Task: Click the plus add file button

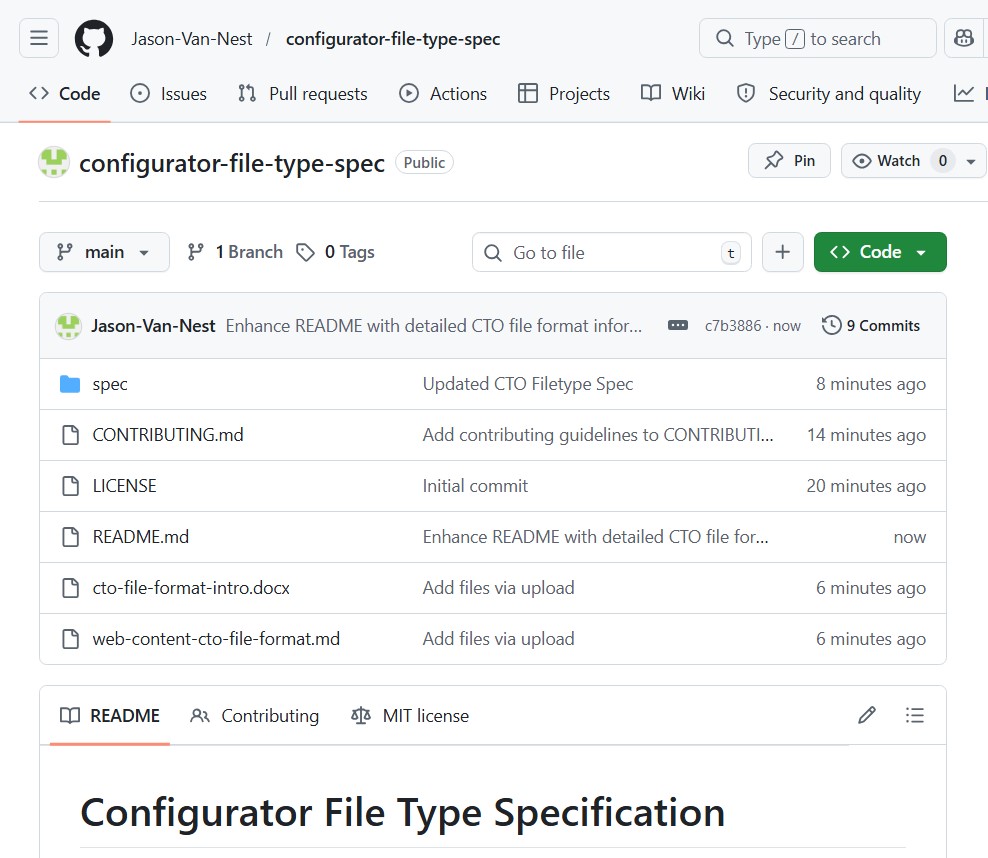Action: pyautogui.click(x=783, y=252)
